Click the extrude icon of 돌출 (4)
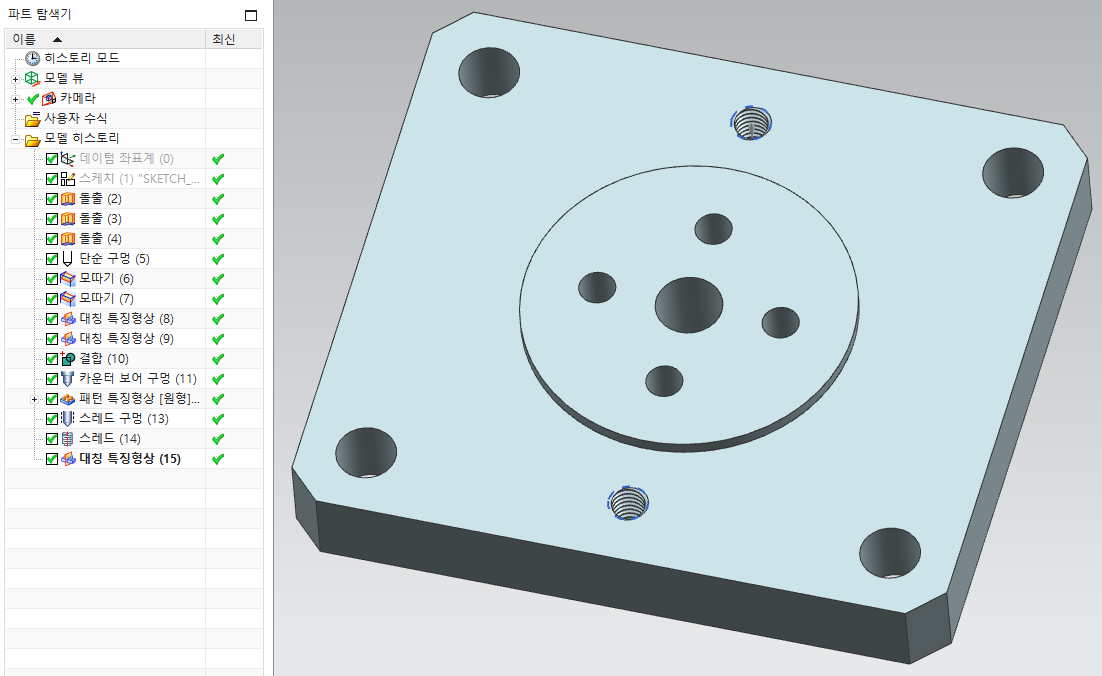 pos(67,239)
